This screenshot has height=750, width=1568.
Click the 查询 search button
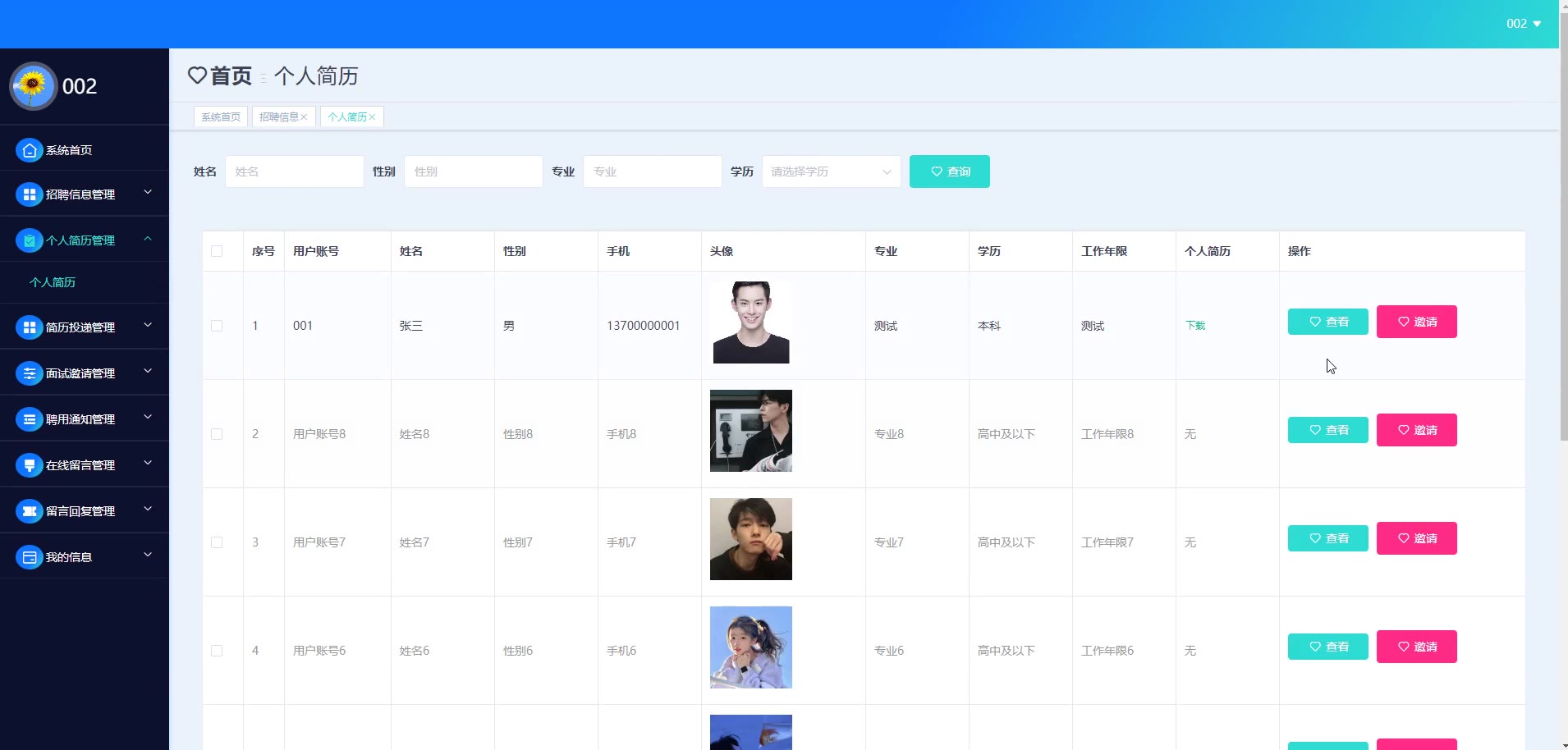(950, 171)
